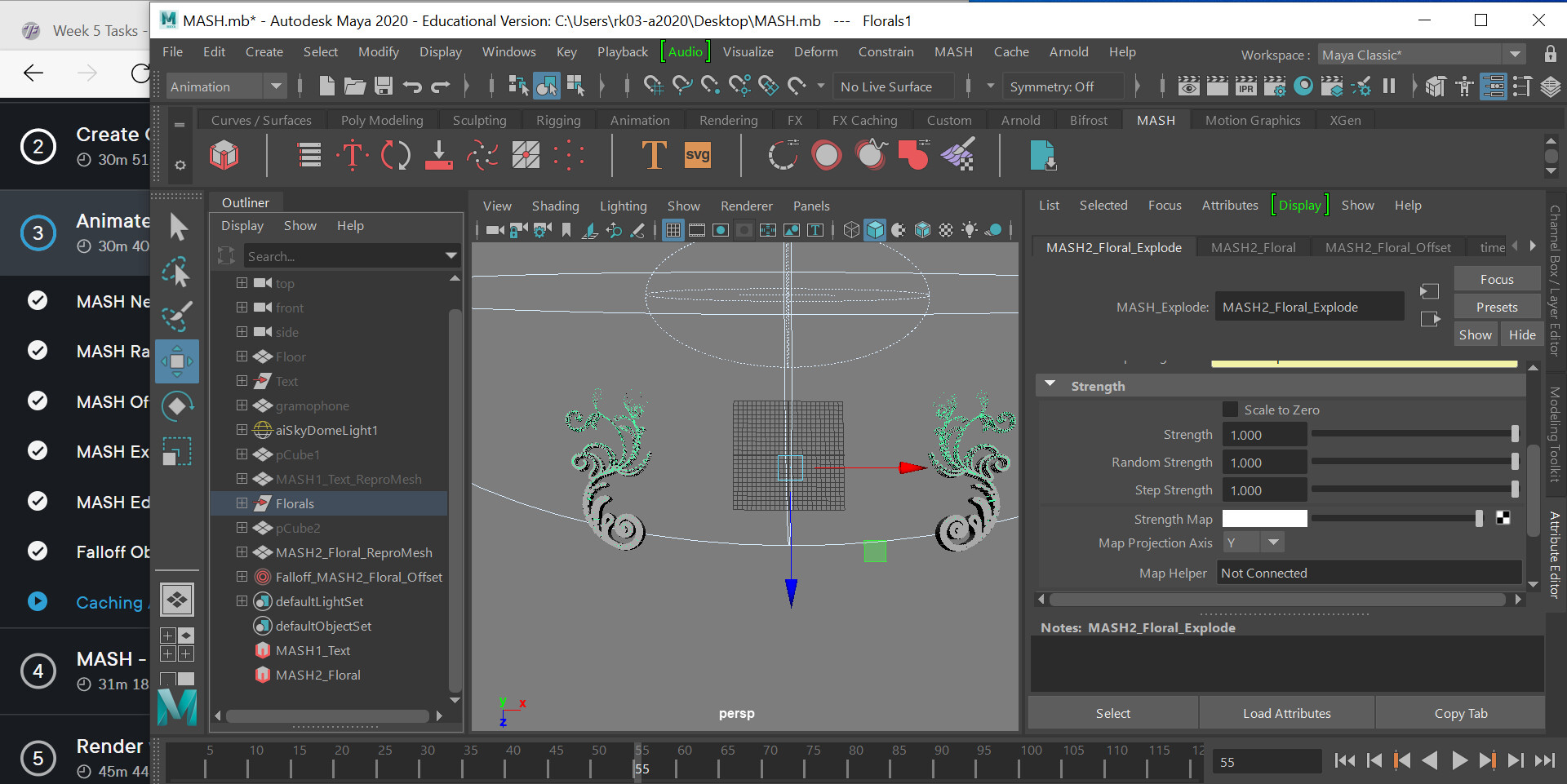The image size is (1567, 784).
Task: Expand the Florals node in Outliner
Action: pyautogui.click(x=242, y=503)
